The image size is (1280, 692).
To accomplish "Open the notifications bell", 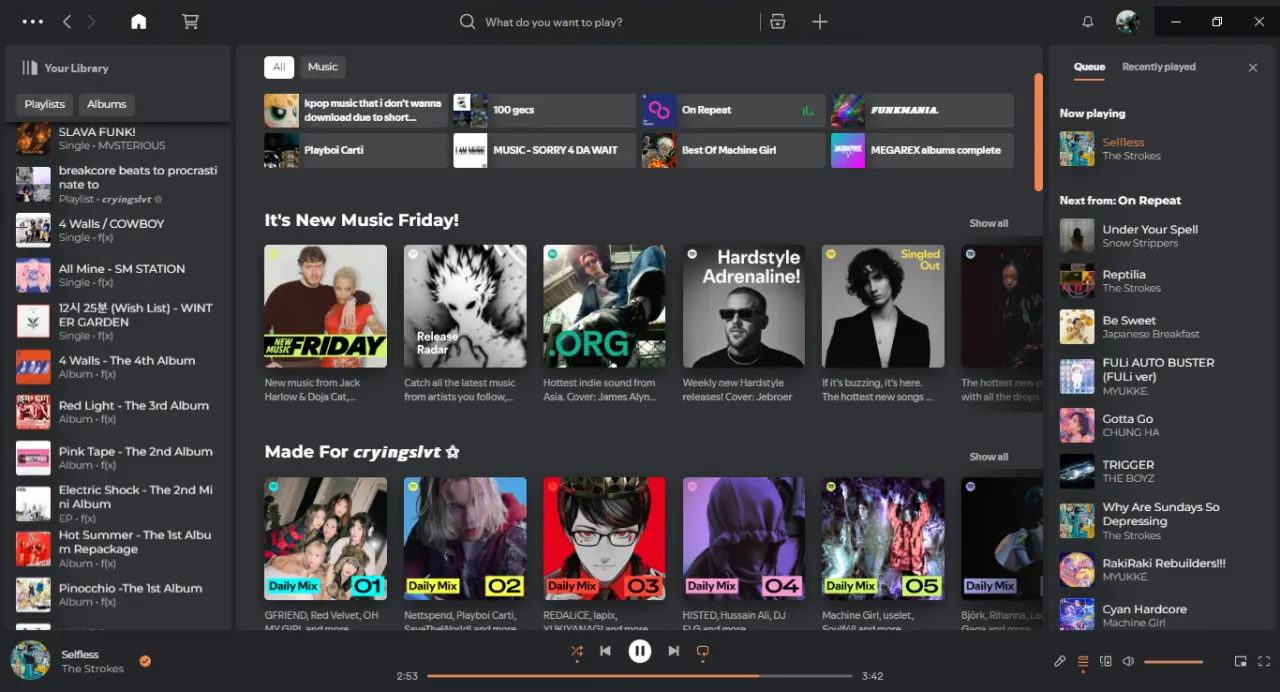I will click(x=1088, y=22).
